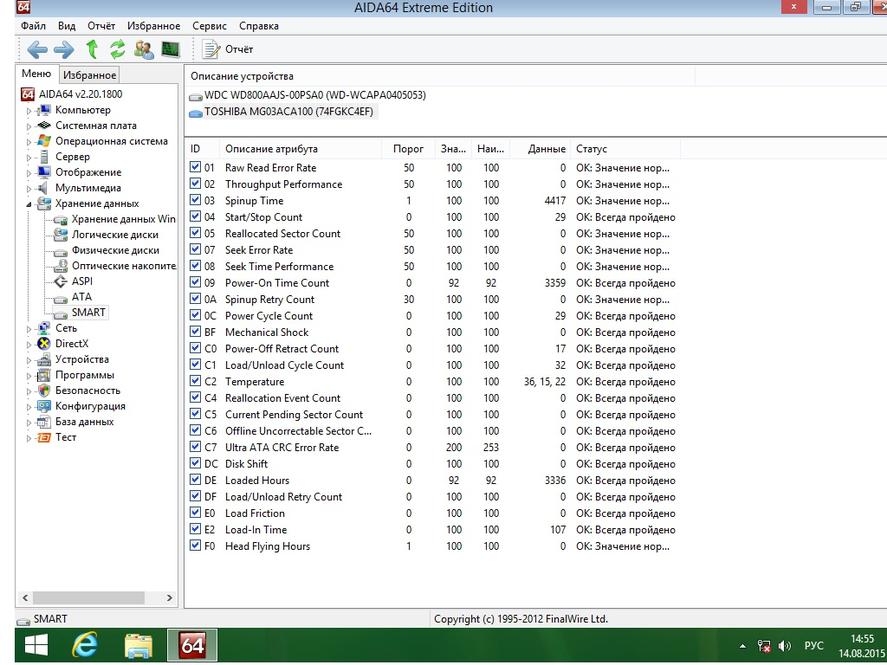Go up one level with green arrow
The height and width of the screenshot is (665, 887).
click(92, 49)
